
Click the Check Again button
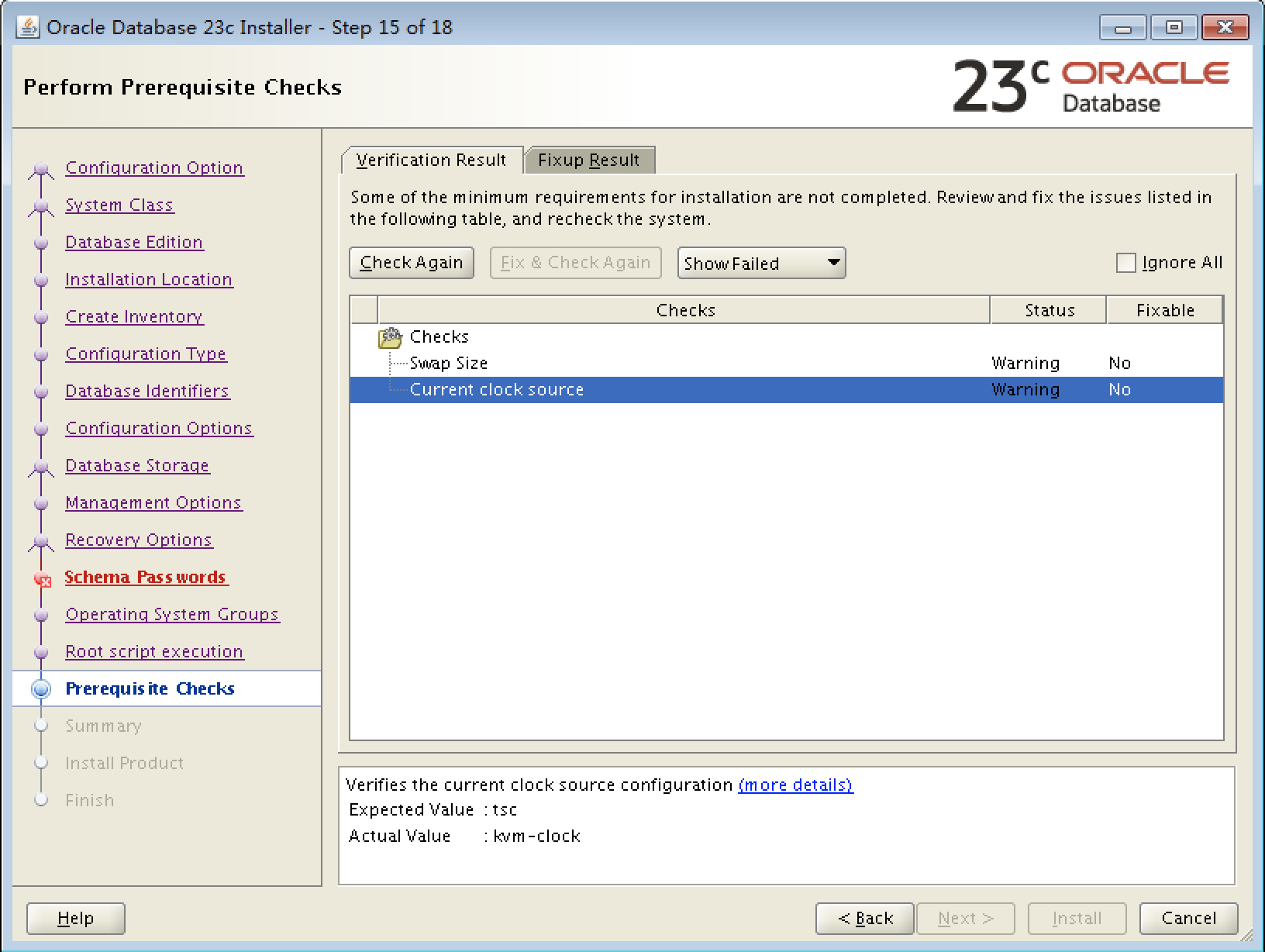click(x=412, y=263)
